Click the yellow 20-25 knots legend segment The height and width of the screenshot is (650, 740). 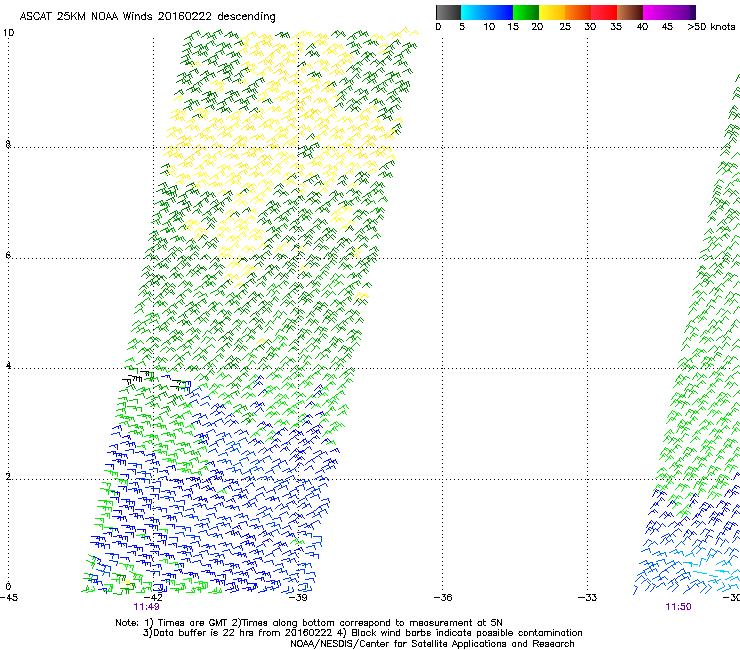click(552, 12)
